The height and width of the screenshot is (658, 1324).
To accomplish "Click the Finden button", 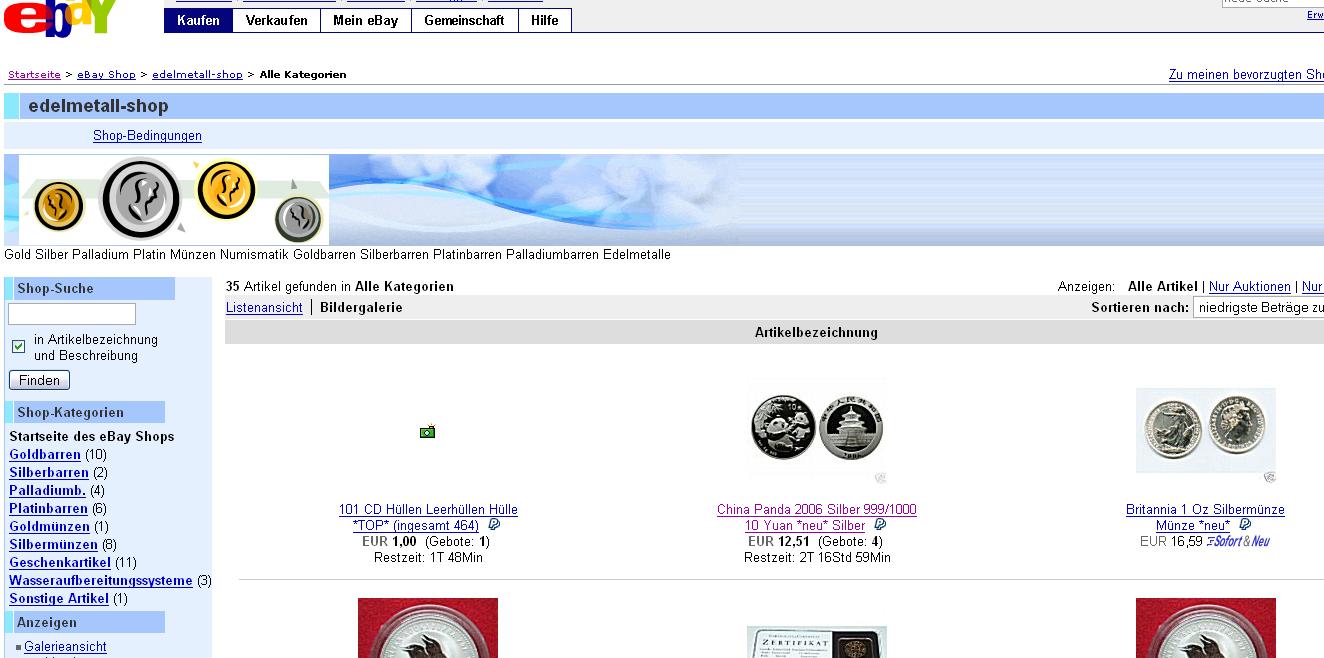I will (x=39, y=380).
